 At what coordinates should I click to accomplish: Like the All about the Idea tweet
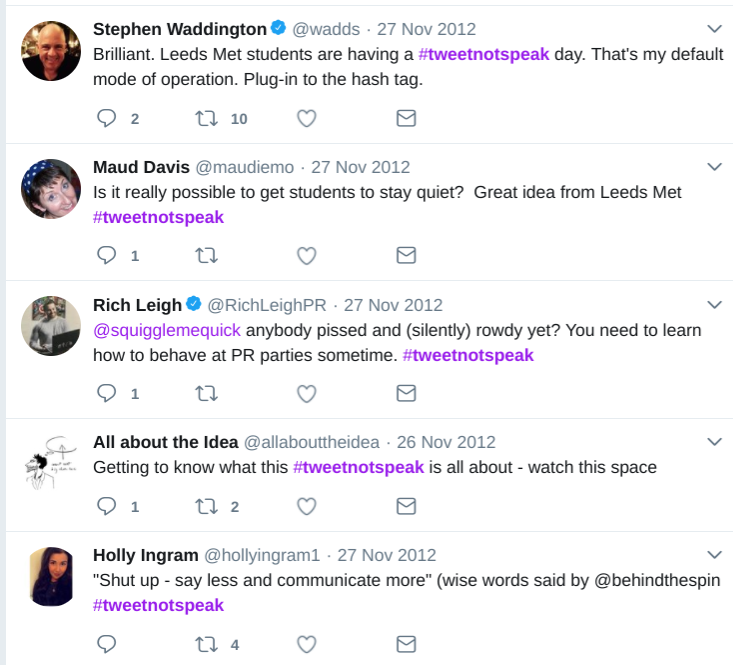(x=307, y=506)
